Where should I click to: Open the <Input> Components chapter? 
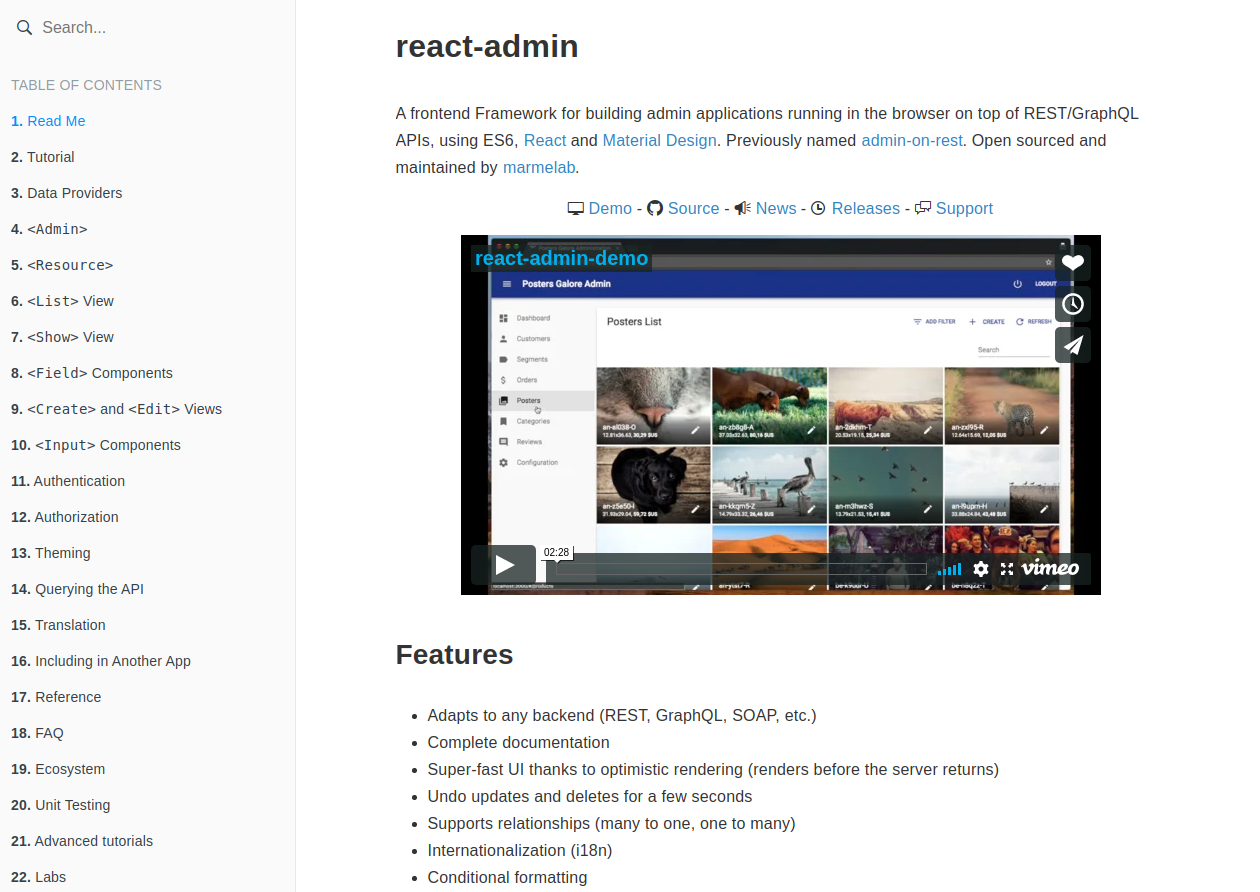coord(96,445)
